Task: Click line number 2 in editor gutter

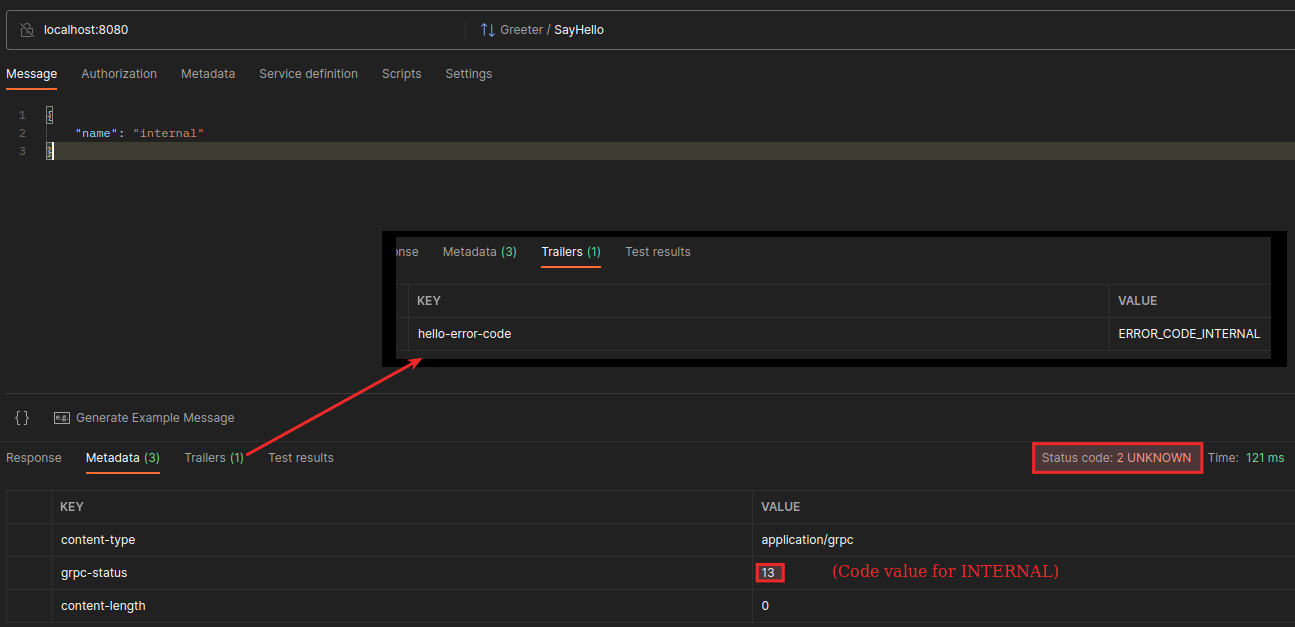Action: tap(22, 133)
